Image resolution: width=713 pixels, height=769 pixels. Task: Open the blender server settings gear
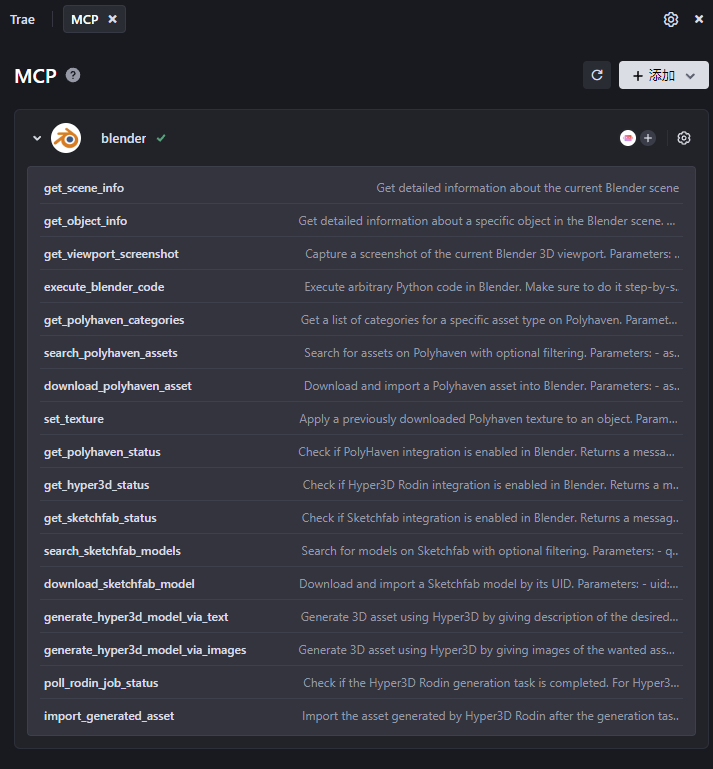coord(684,139)
